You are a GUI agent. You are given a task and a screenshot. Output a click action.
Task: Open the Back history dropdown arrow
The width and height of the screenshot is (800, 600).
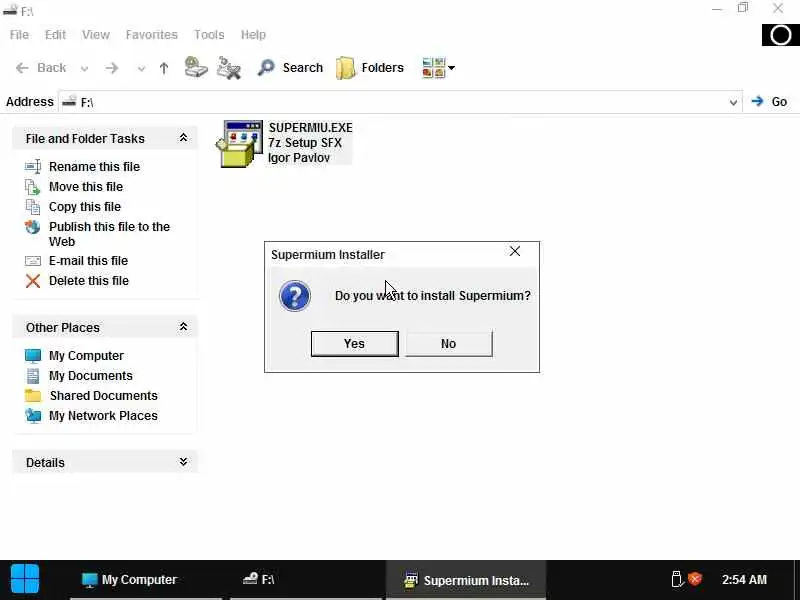[x=85, y=68]
